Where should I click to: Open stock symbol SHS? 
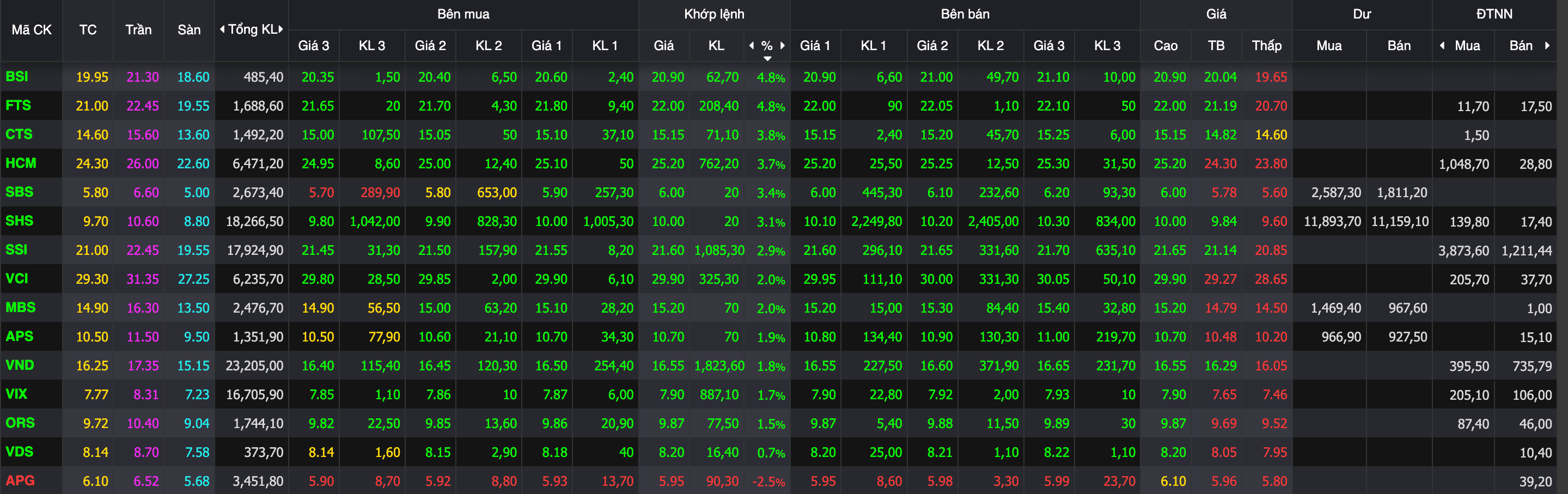click(19, 221)
